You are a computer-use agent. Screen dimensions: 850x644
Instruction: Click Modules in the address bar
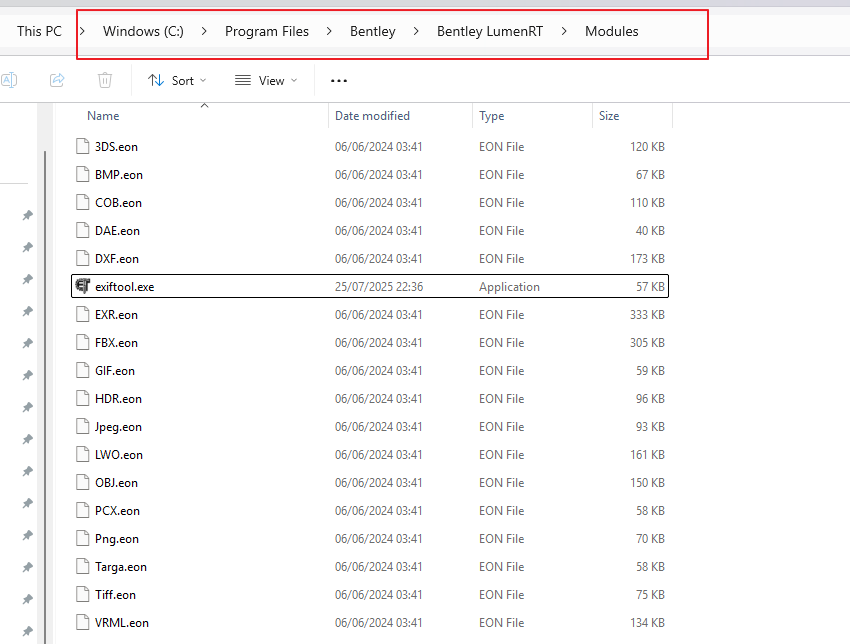(611, 31)
